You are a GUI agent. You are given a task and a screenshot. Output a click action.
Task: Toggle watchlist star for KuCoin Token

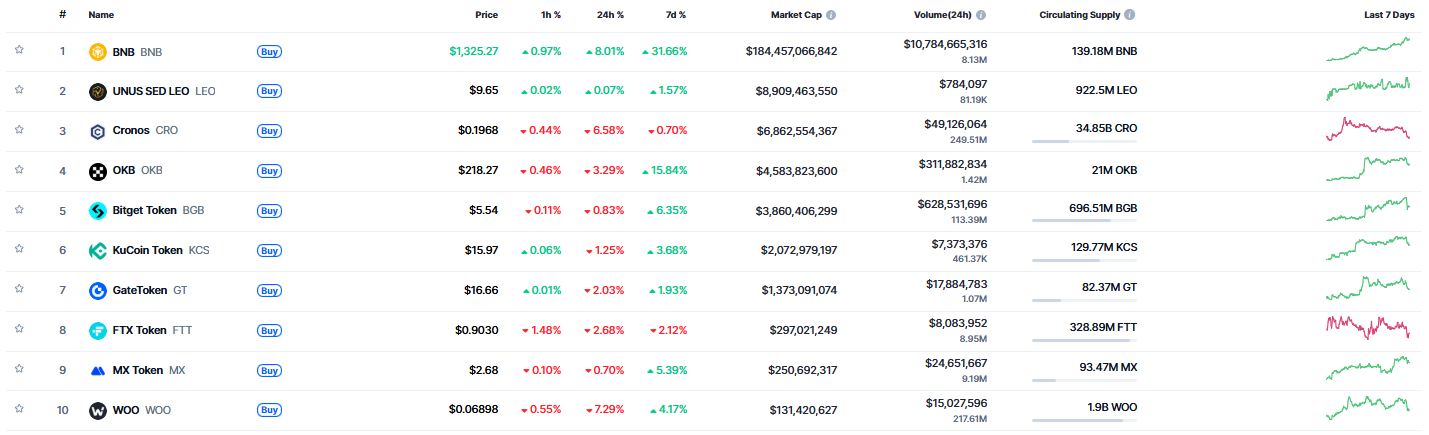click(19, 250)
